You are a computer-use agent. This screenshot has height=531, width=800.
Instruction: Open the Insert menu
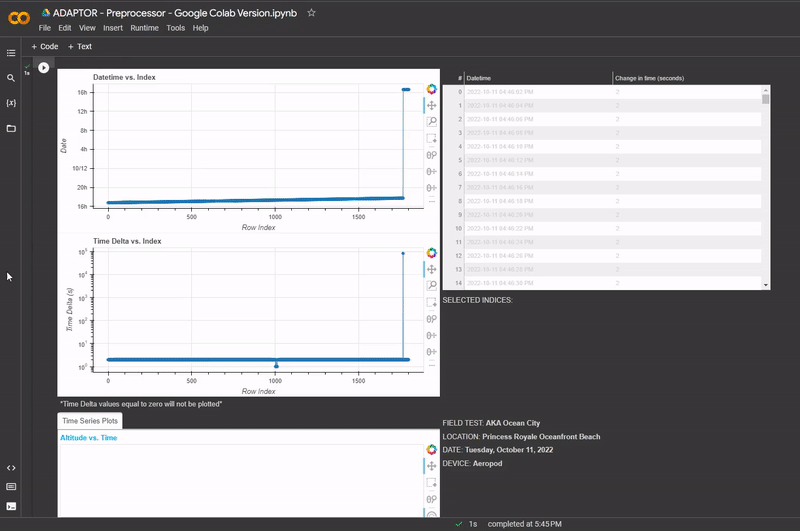[113, 28]
